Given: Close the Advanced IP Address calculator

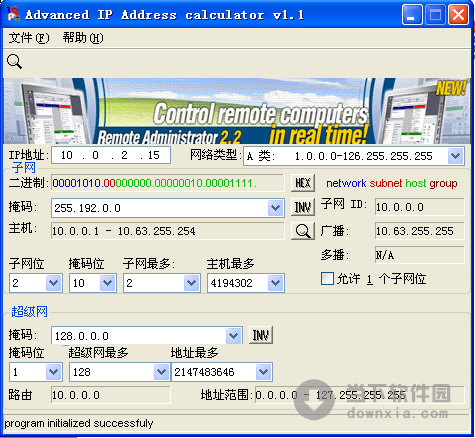Looking at the screenshot, I should coord(458,15).
